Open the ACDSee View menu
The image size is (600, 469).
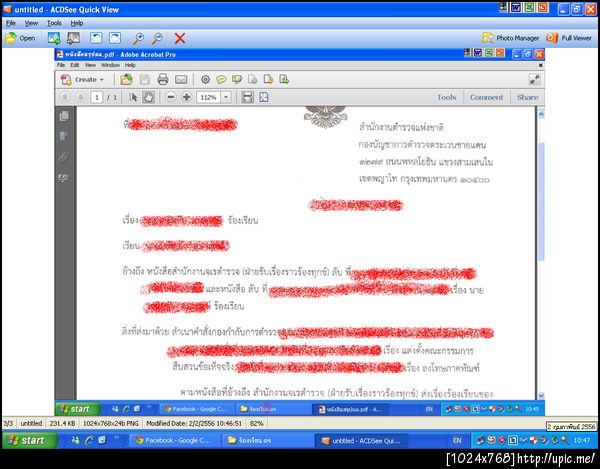click(x=31, y=23)
